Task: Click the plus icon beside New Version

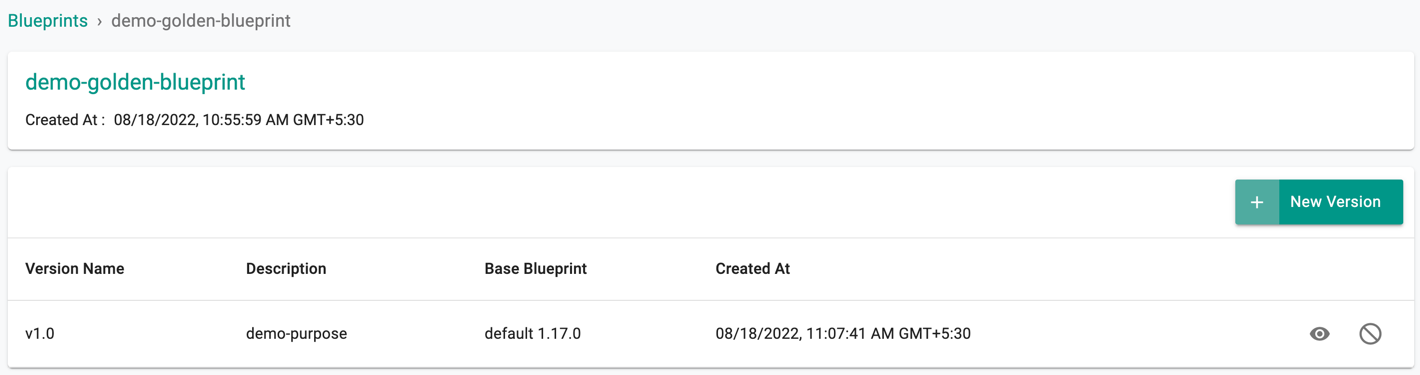Action: 1257,202
